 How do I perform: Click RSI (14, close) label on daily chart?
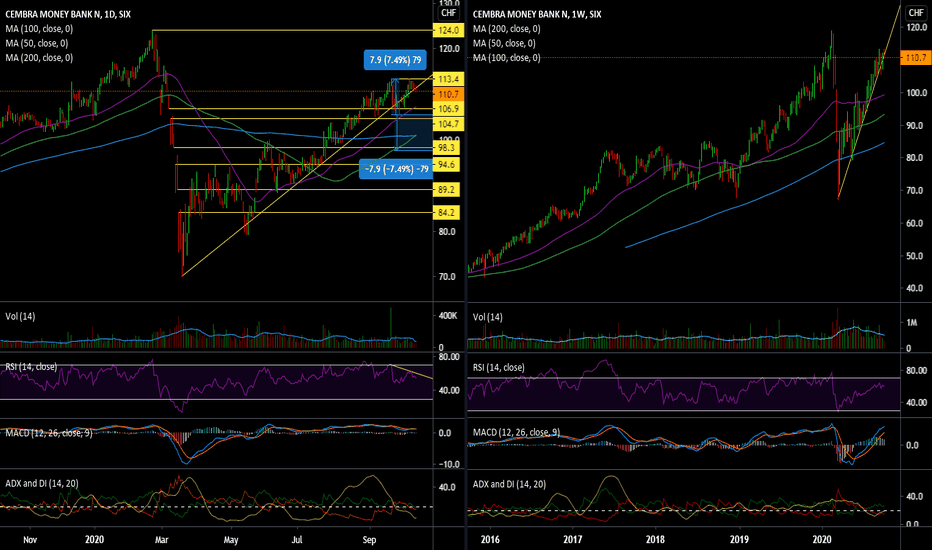[32, 367]
